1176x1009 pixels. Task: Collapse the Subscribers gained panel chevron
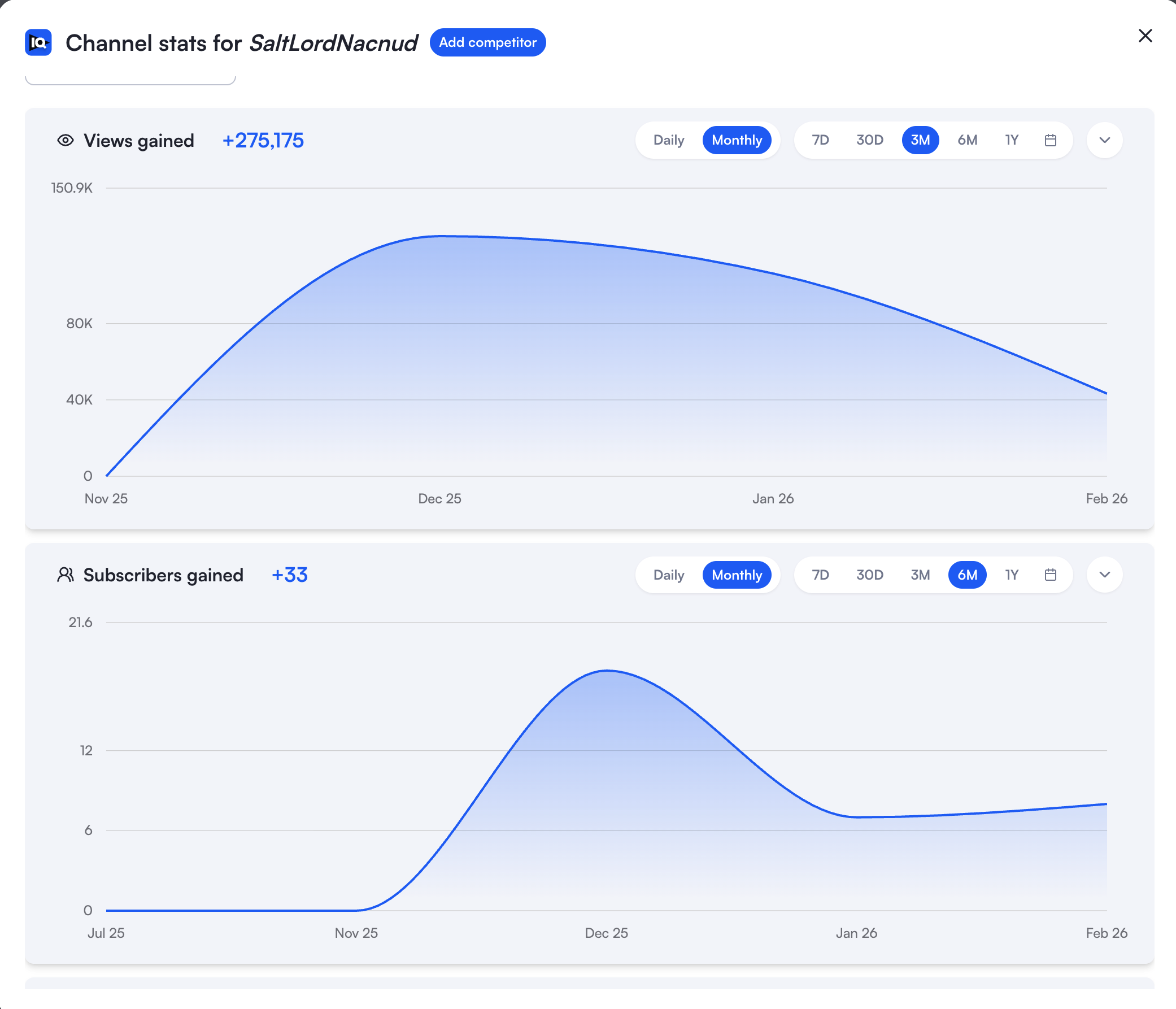(x=1104, y=575)
